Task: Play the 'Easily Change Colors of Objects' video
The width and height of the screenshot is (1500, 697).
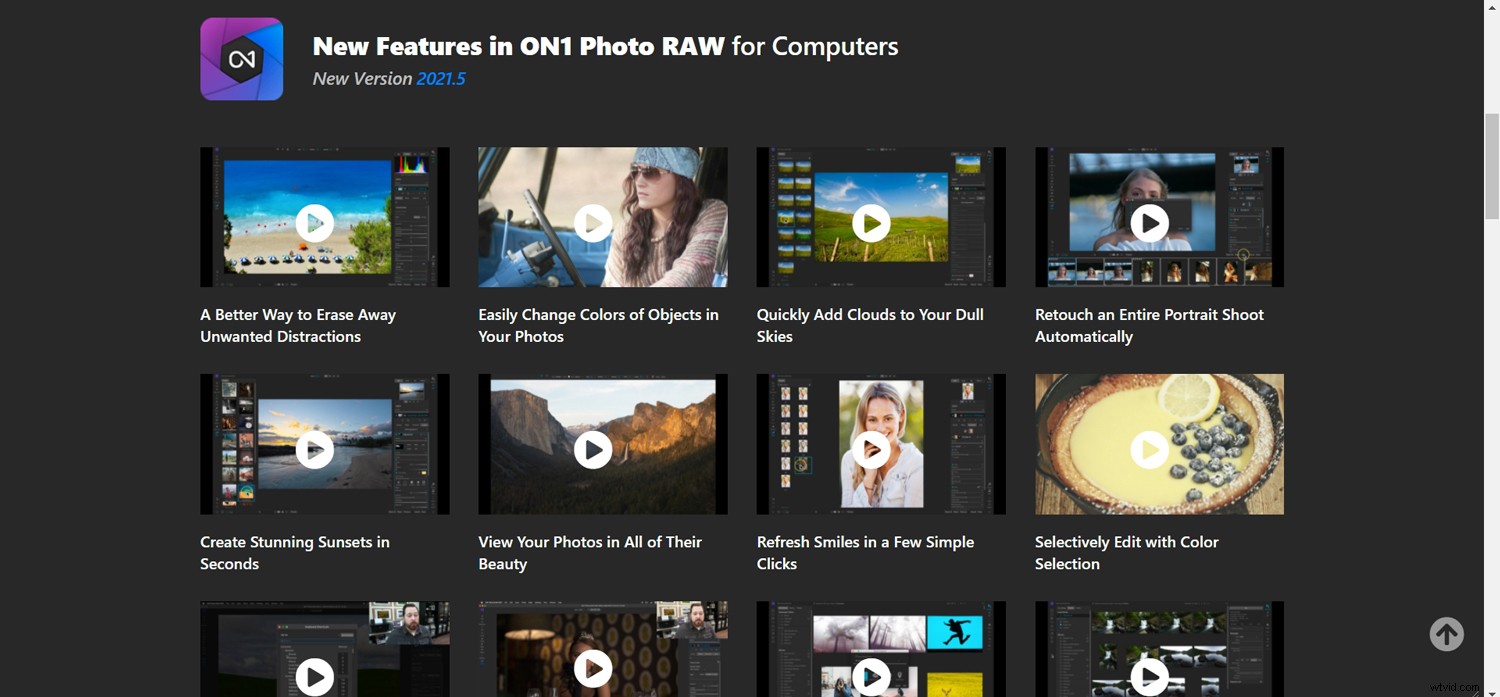Action: (x=593, y=223)
